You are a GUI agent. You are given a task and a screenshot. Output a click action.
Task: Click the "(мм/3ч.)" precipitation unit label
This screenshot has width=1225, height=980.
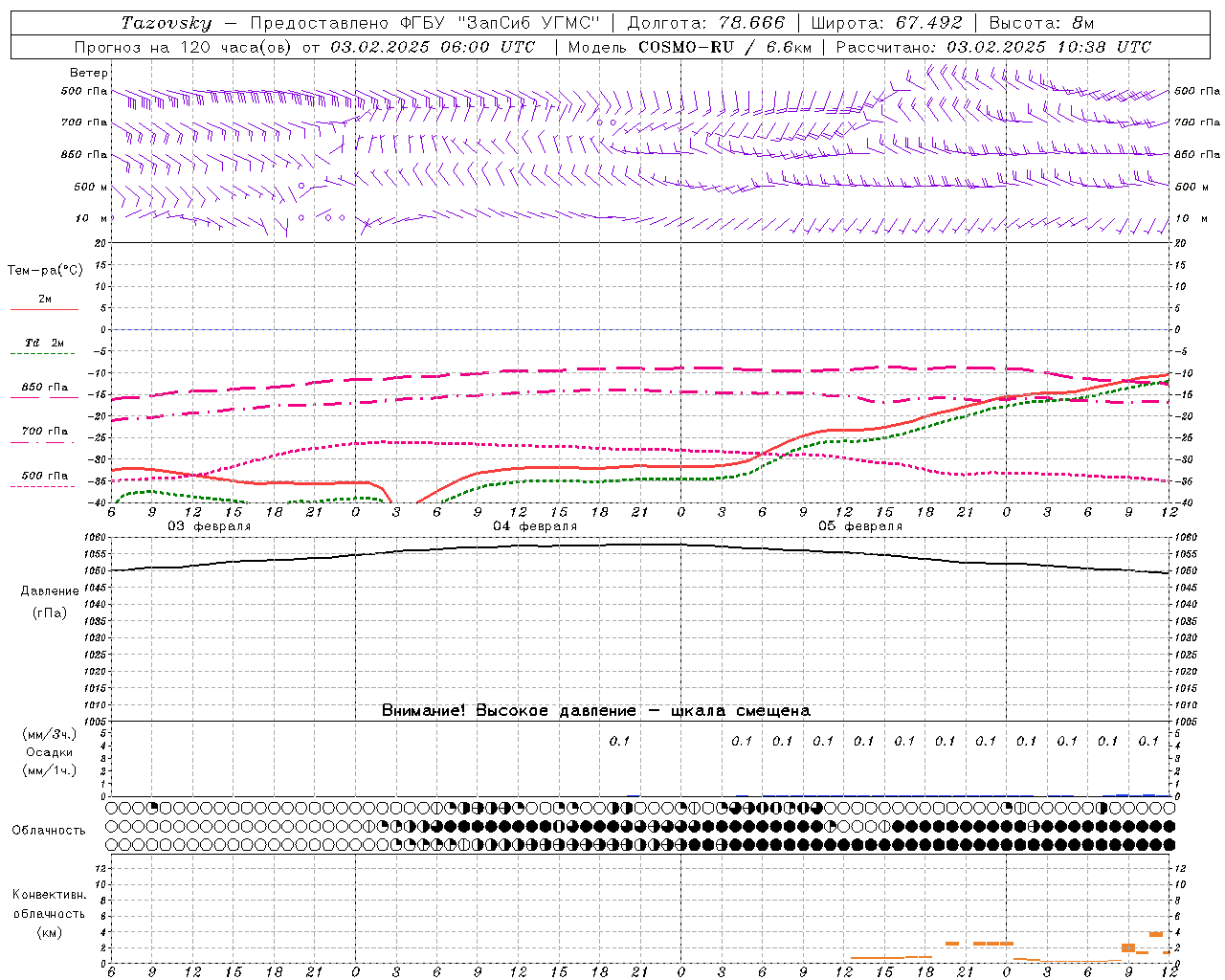point(51,734)
